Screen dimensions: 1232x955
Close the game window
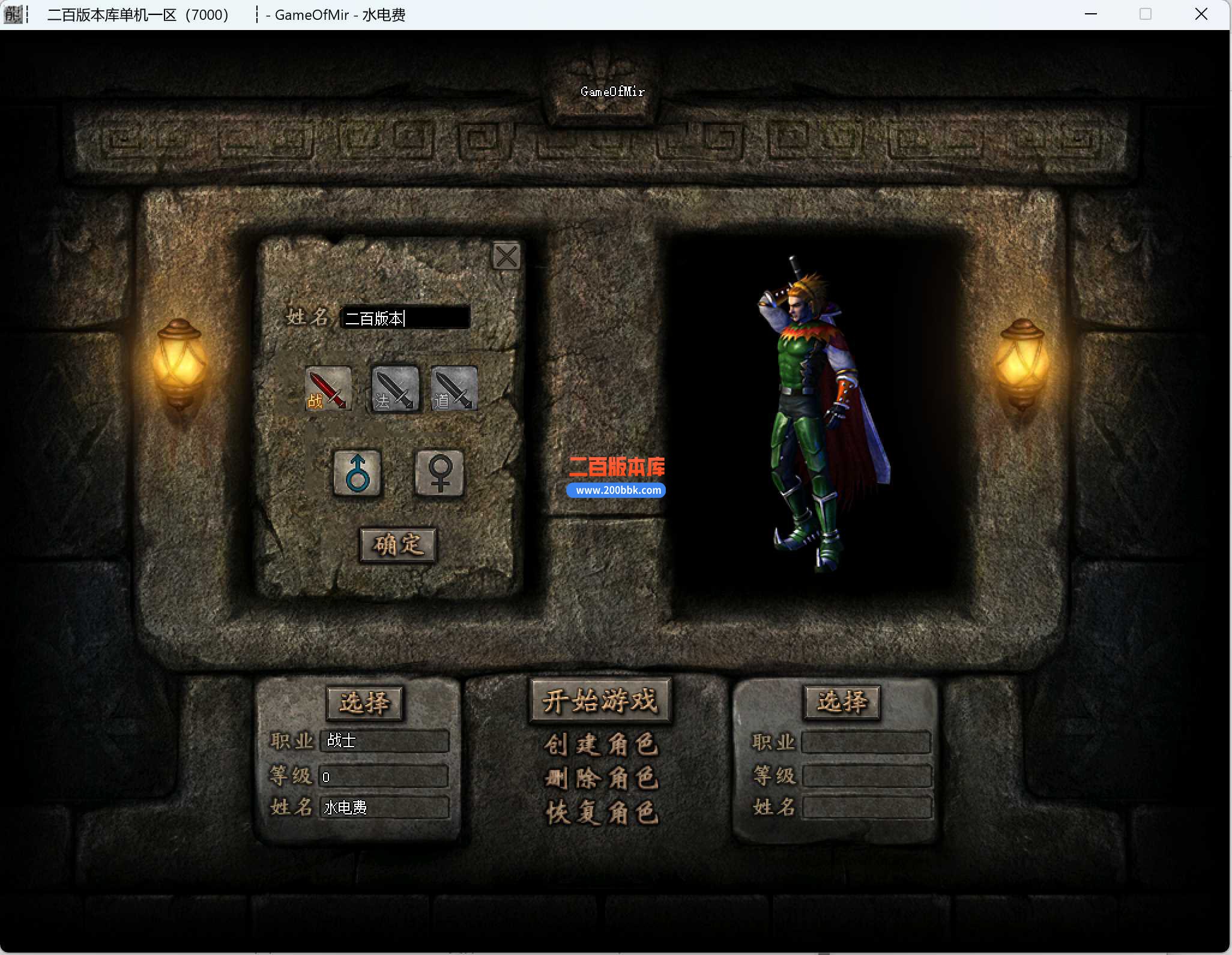pyautogui.click(x=1201, y=14)
